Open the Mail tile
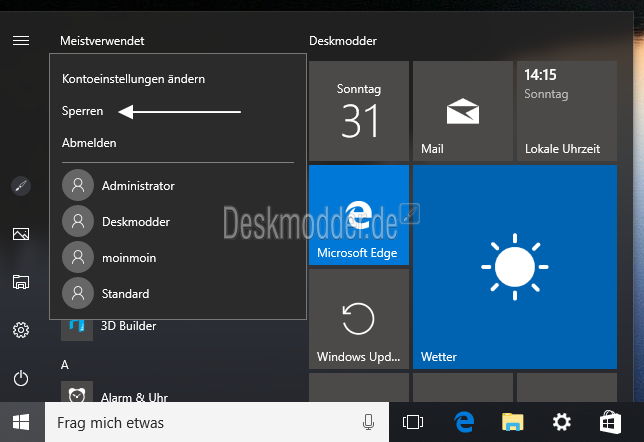Viewport: 644px width, 442px height. click(463, 111)
